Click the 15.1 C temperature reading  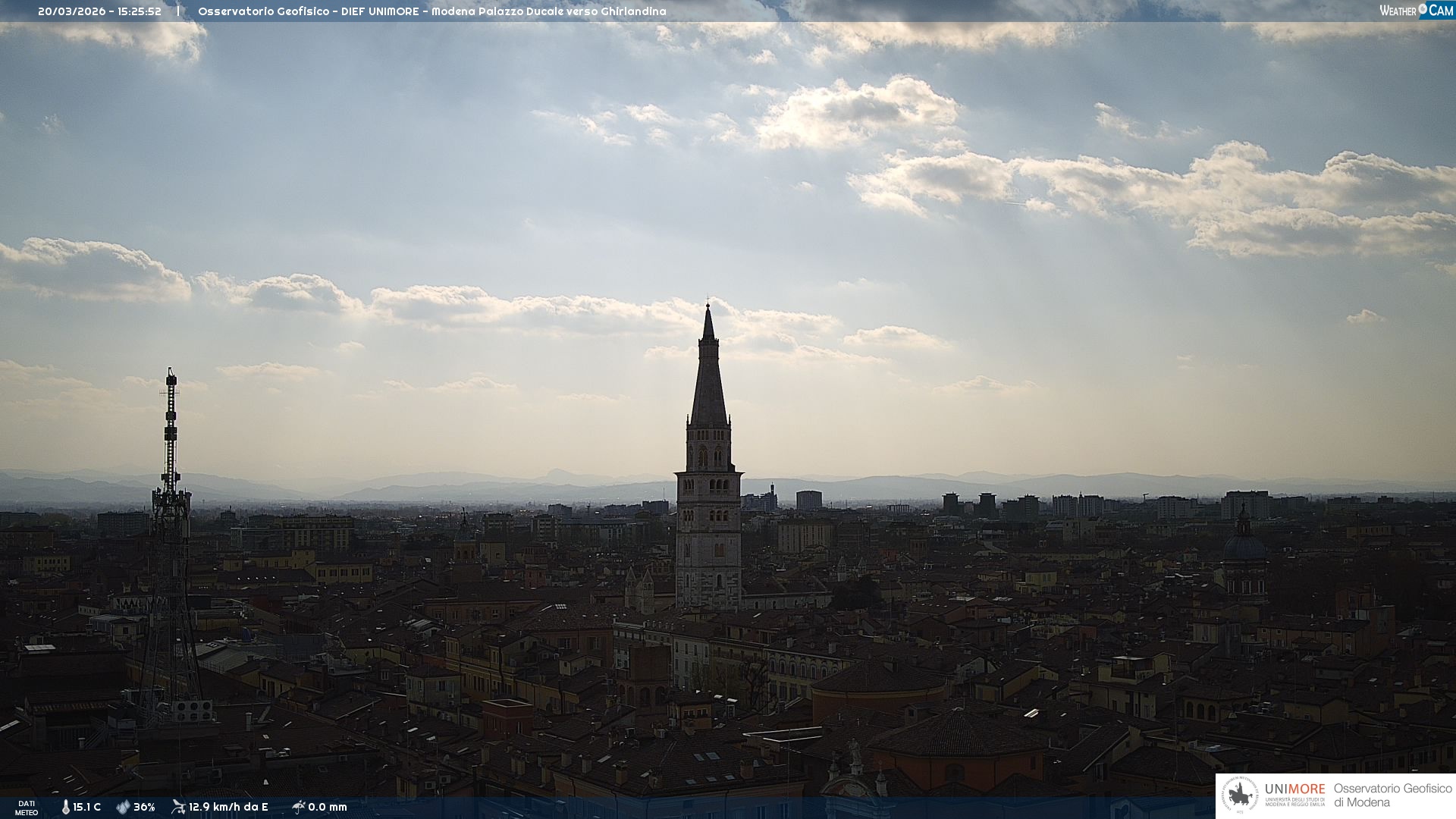86,807
